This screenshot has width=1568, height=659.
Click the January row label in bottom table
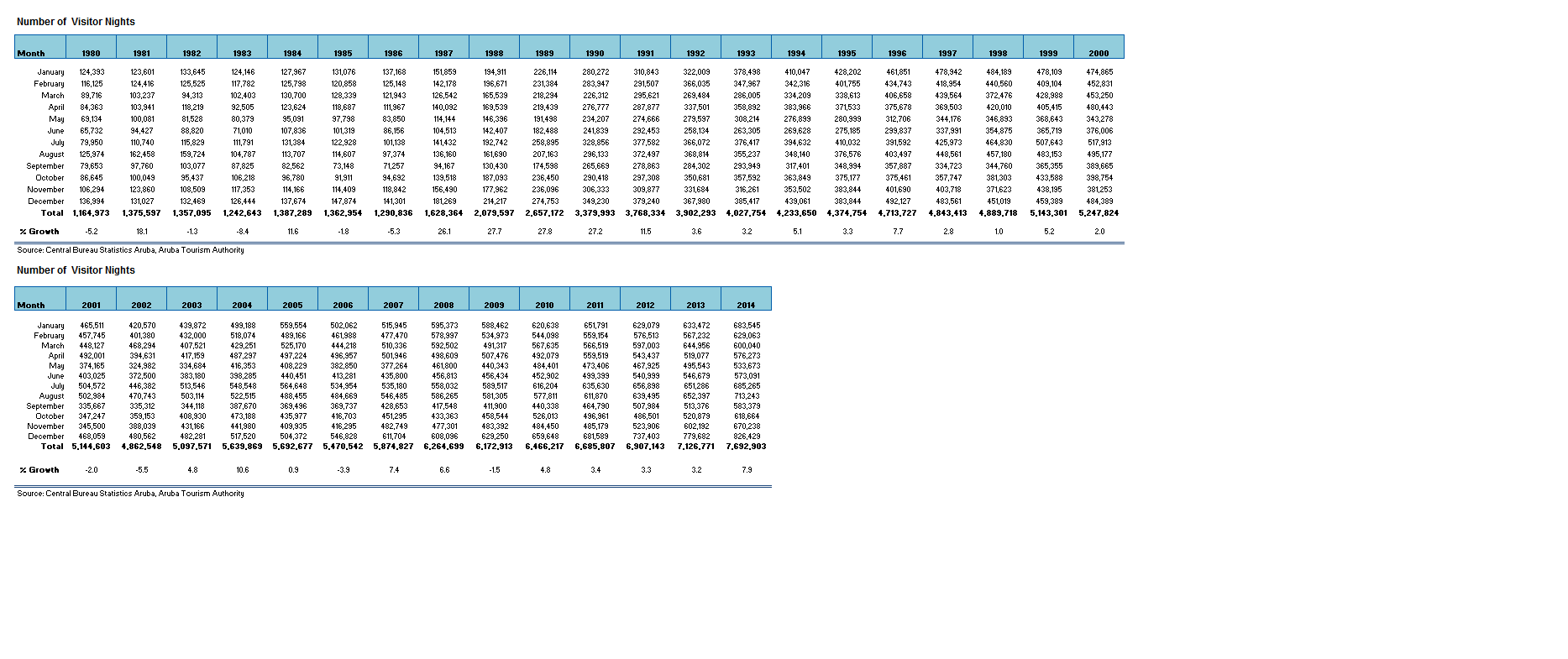point(50,326)
